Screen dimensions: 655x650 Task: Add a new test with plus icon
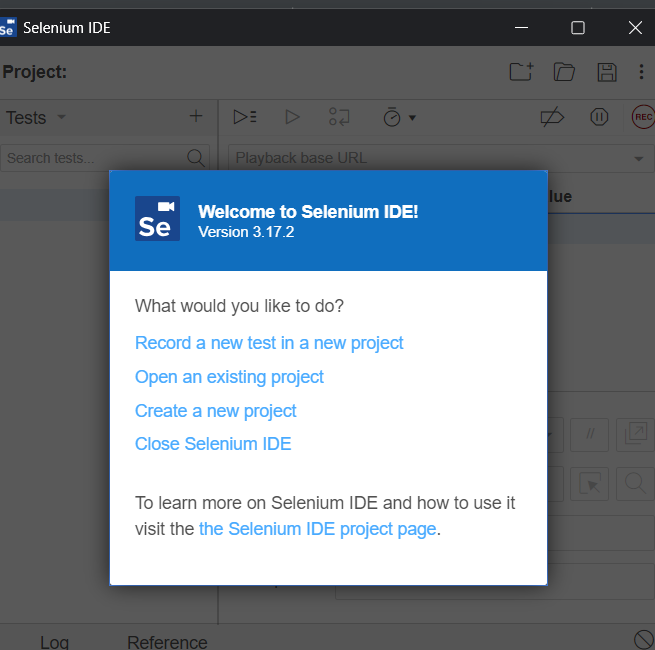196,116
